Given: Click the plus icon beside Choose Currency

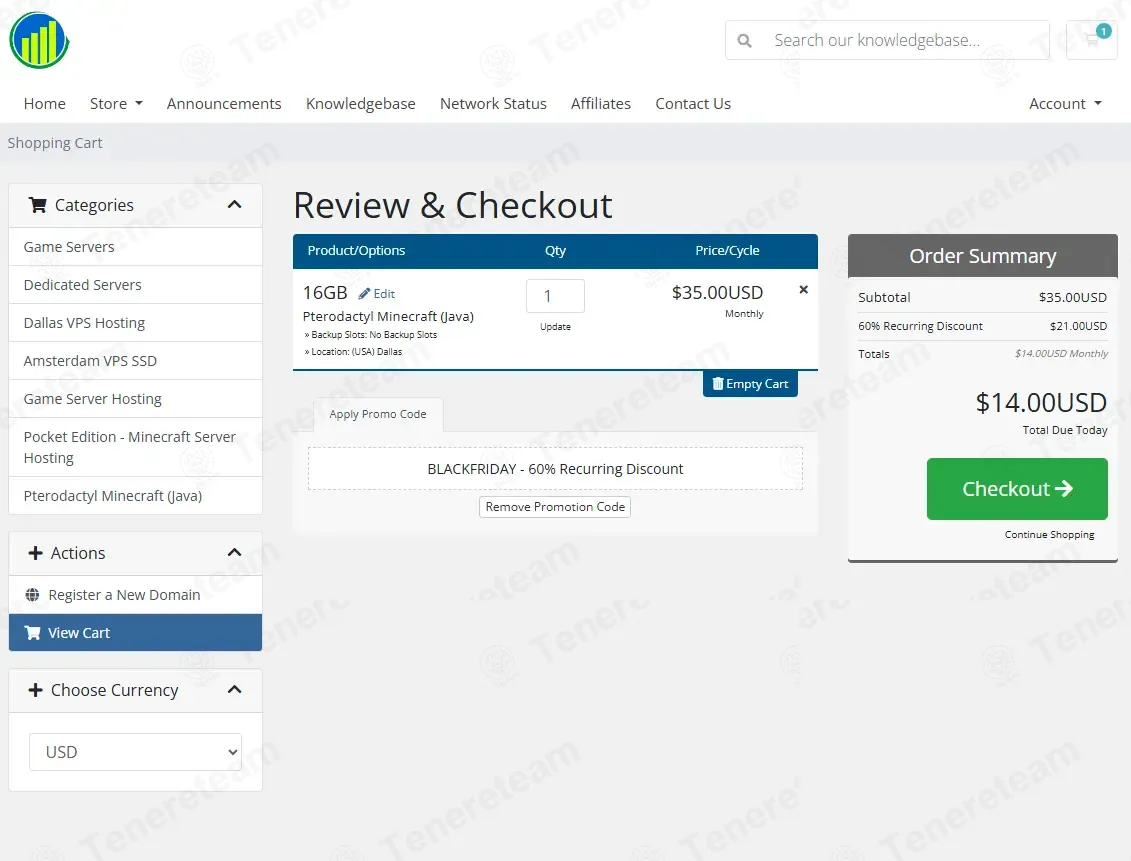Looking at the screenshot, I should 35,690.
